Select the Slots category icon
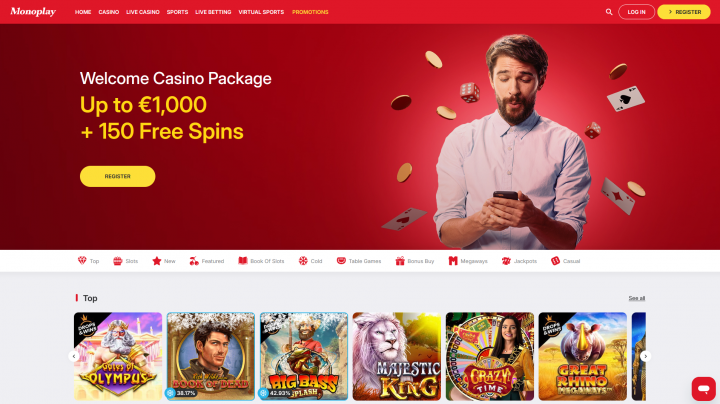The image size is (720, 404). [118, 261]
